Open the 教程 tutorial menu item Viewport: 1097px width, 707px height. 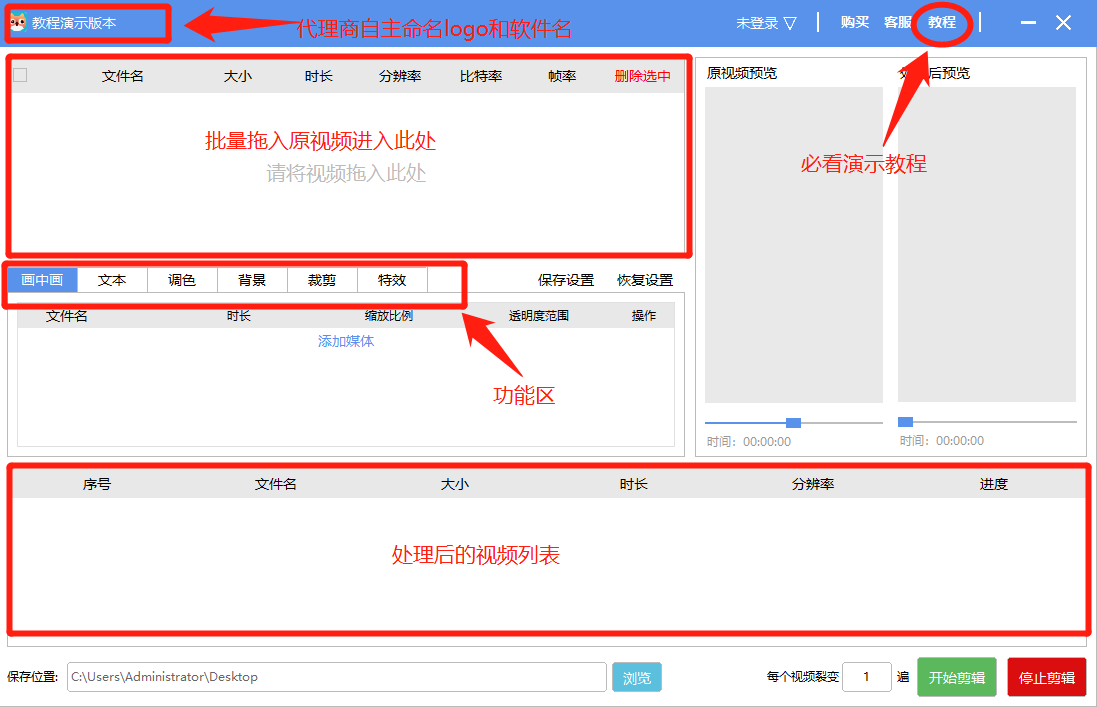(x=942, y=22)
